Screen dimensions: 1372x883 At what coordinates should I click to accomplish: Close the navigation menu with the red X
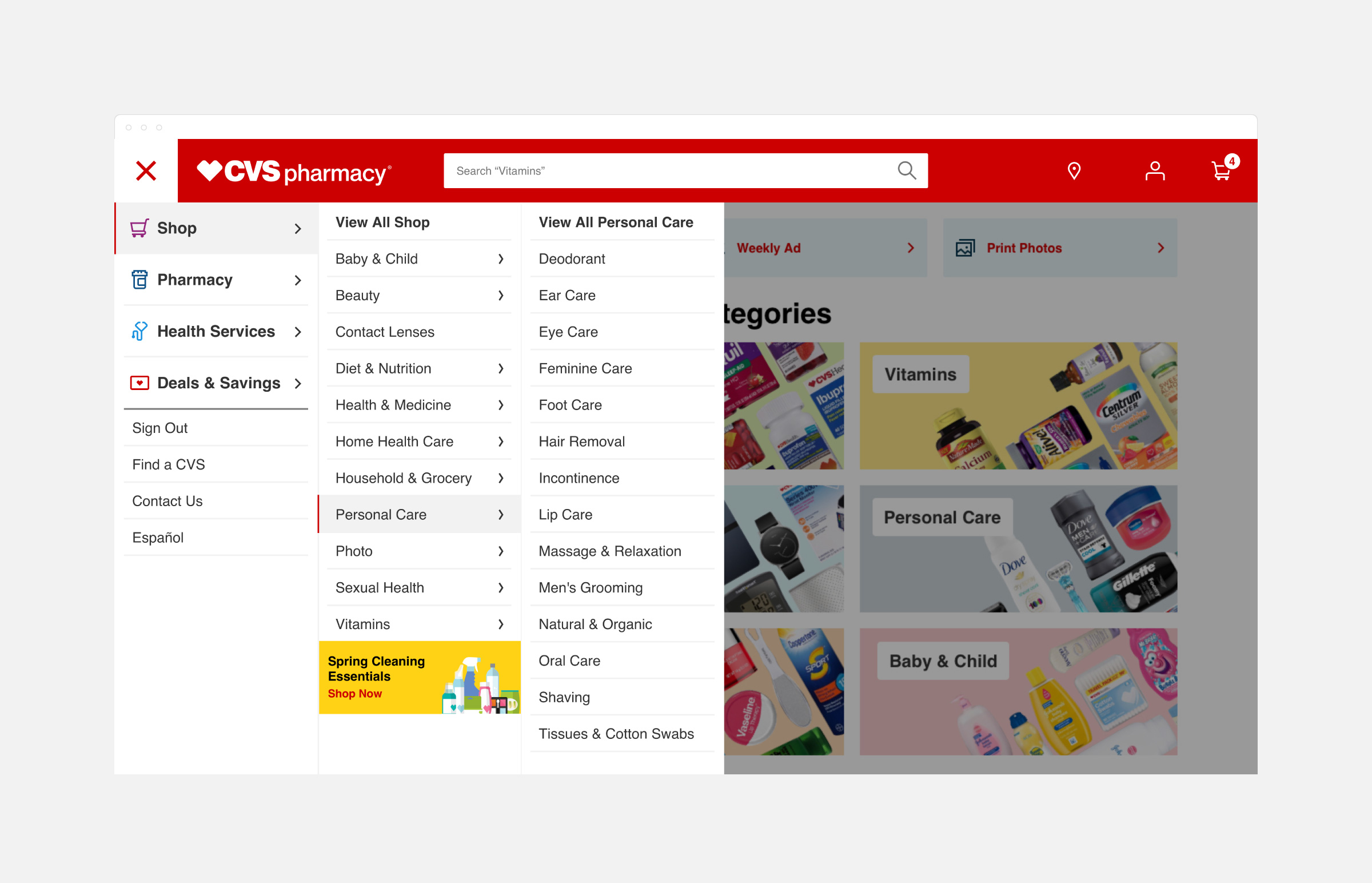point(146,171)
